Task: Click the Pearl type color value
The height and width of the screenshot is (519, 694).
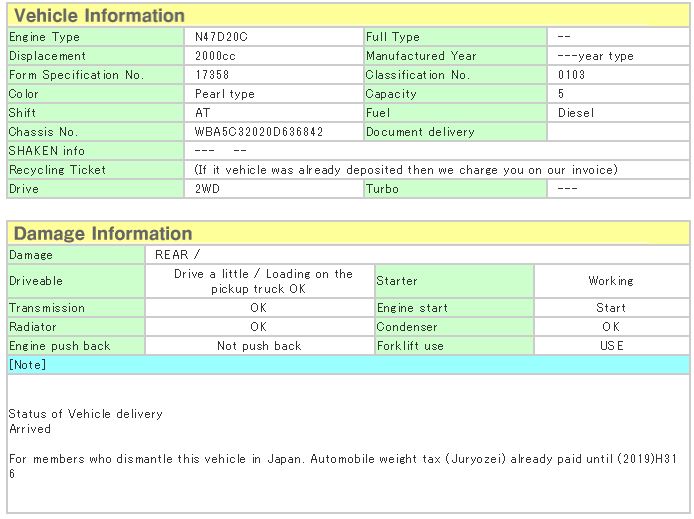Action: click(x=225, y=94)
